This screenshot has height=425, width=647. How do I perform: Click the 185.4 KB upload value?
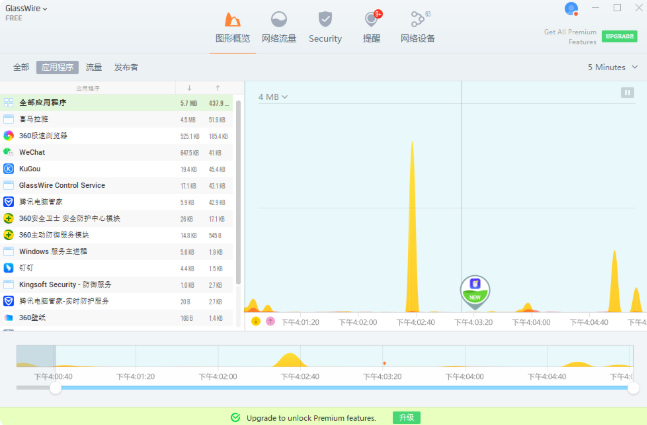point(218,136)
